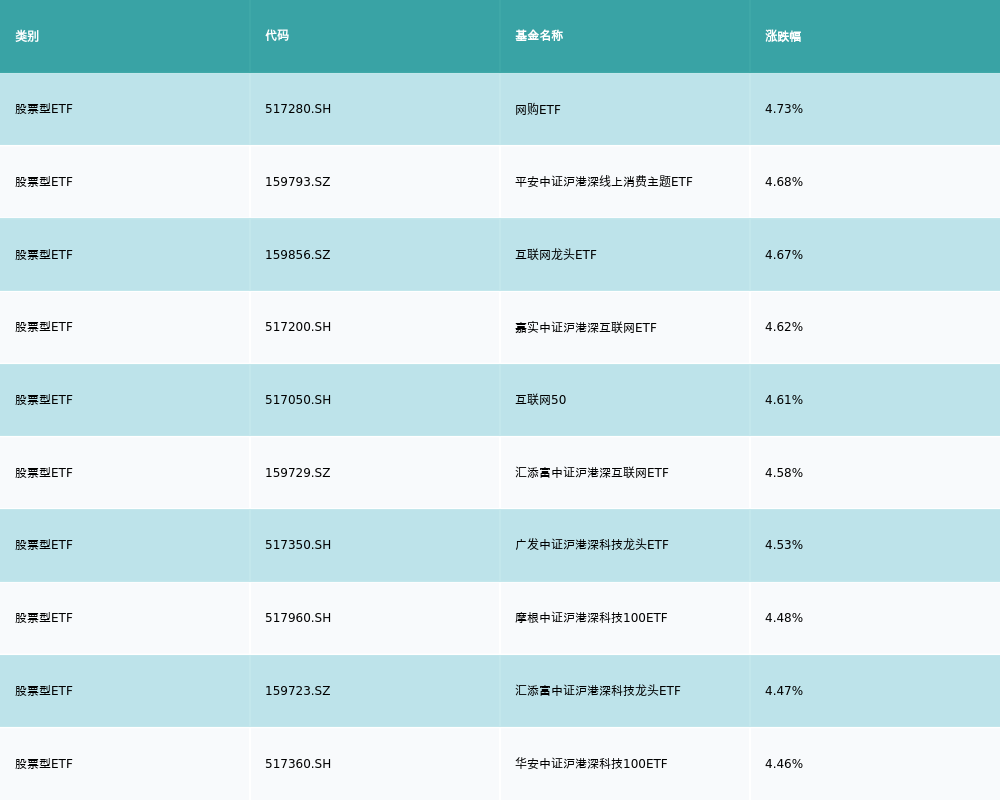Click the 互联网50 fund name
1000x800 pixels.
541,400
